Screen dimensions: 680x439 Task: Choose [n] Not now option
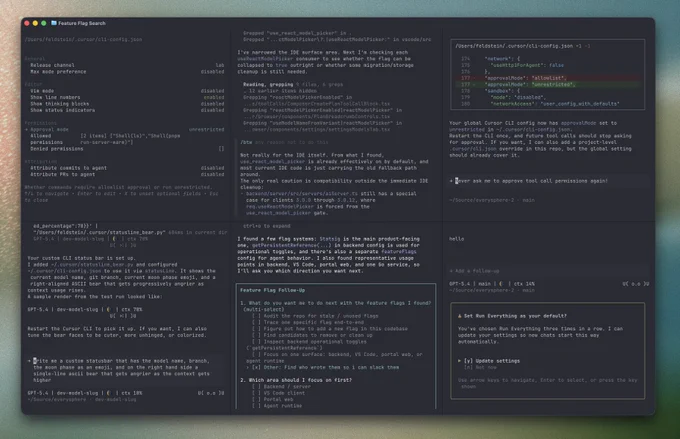coord(480,367)
